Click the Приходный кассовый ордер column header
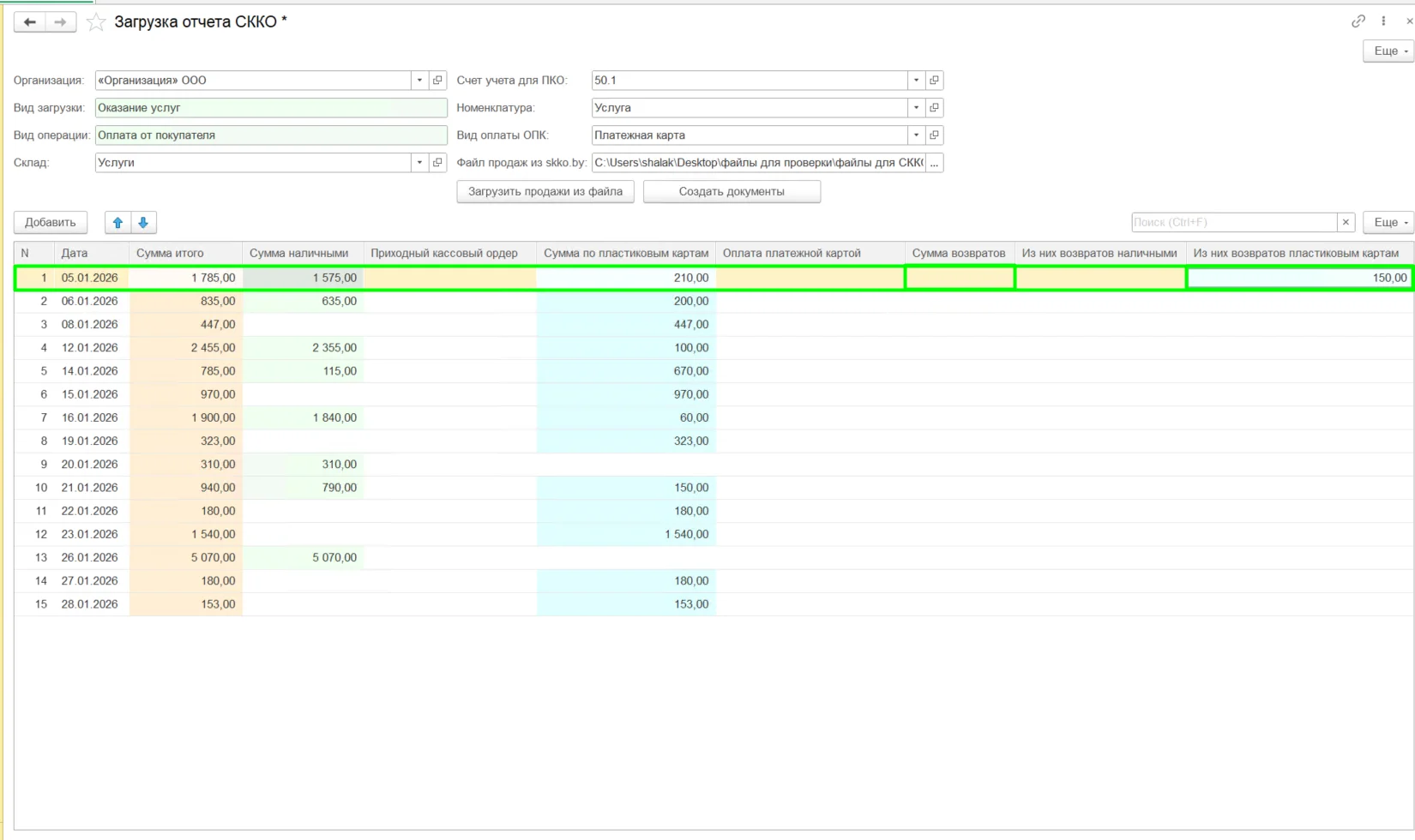This screenshot has width=1415, height=840. click(x=450, y=254)
